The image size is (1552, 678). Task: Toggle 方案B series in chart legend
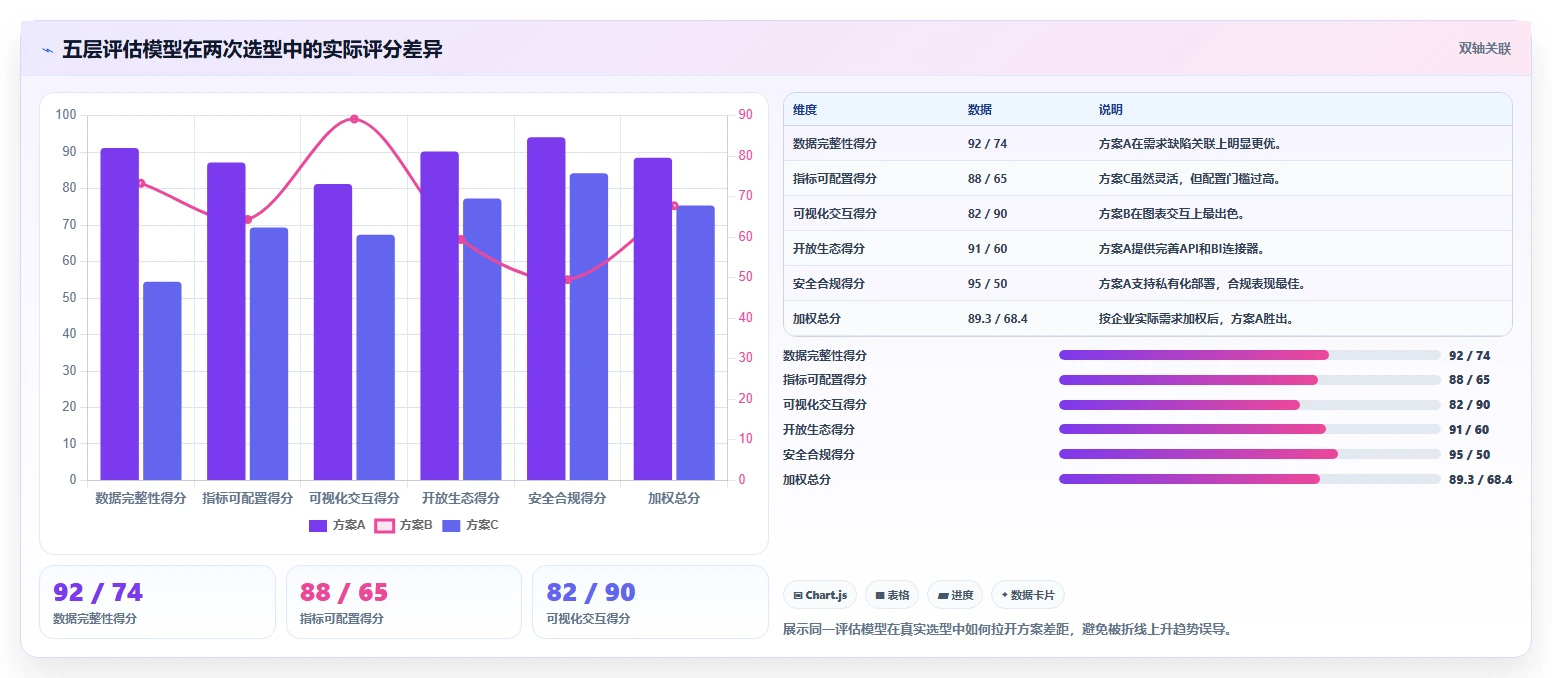coord(403,525)
